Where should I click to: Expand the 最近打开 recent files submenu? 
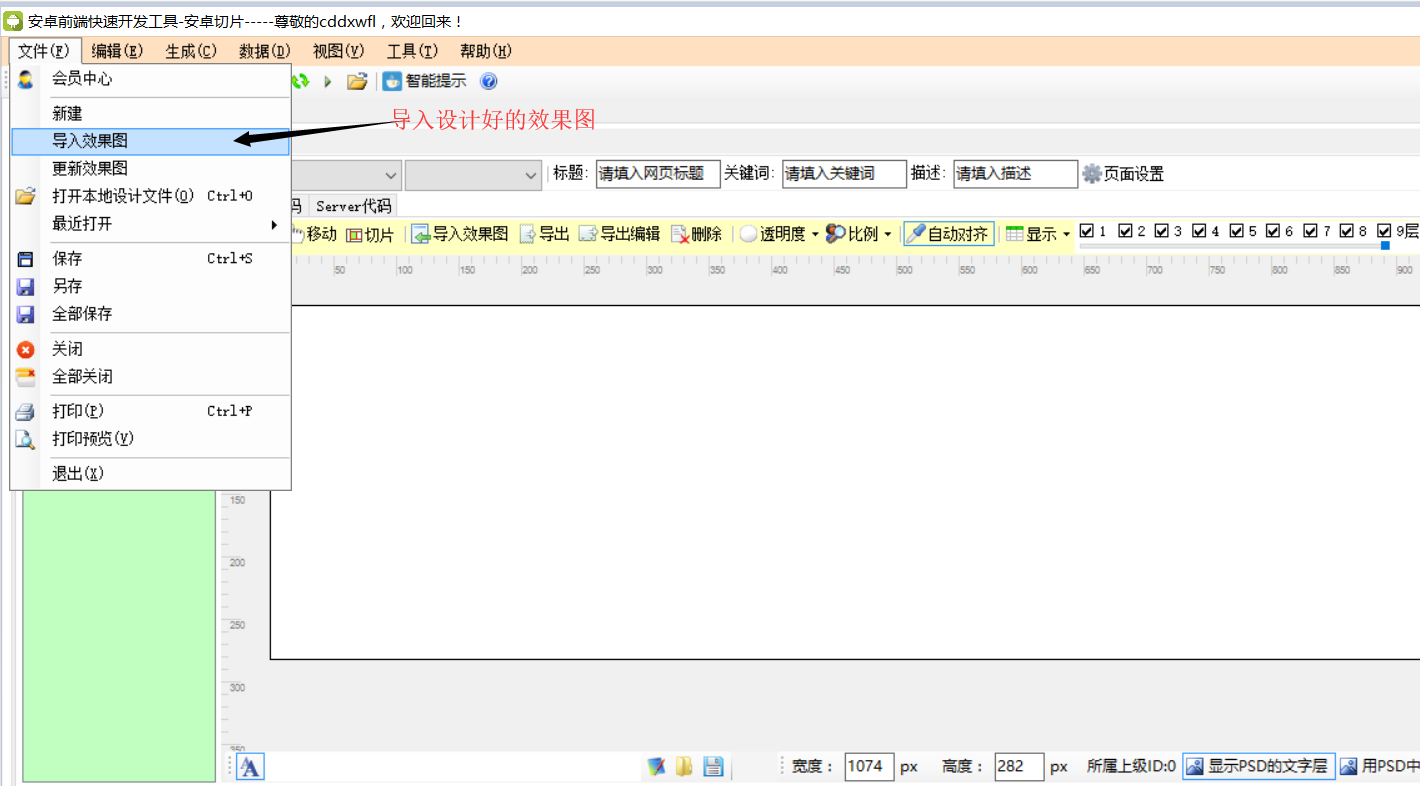point(150,224)
